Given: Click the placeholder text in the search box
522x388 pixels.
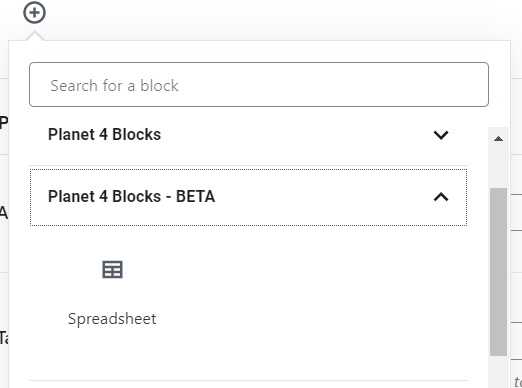Looking at the screenshot, I should tap(114, 86).
